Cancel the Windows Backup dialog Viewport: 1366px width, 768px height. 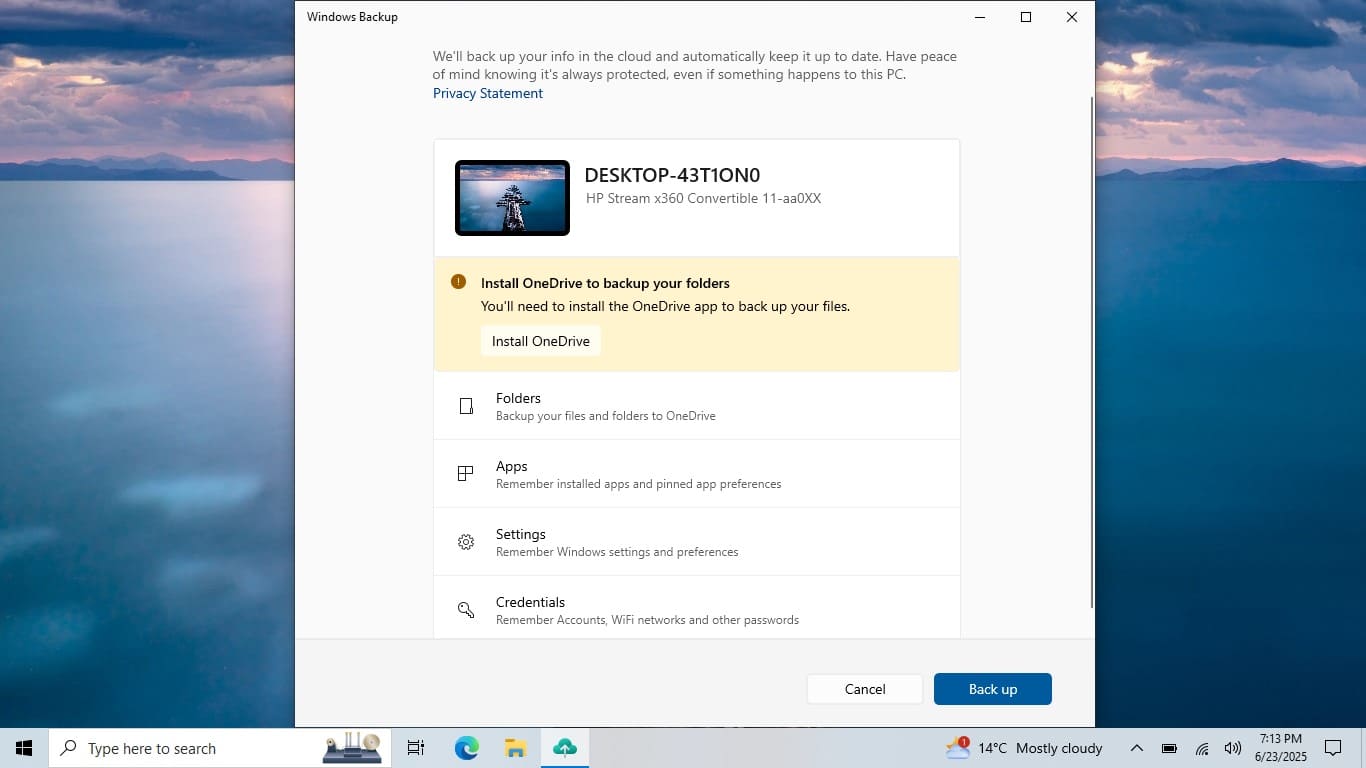865,689
